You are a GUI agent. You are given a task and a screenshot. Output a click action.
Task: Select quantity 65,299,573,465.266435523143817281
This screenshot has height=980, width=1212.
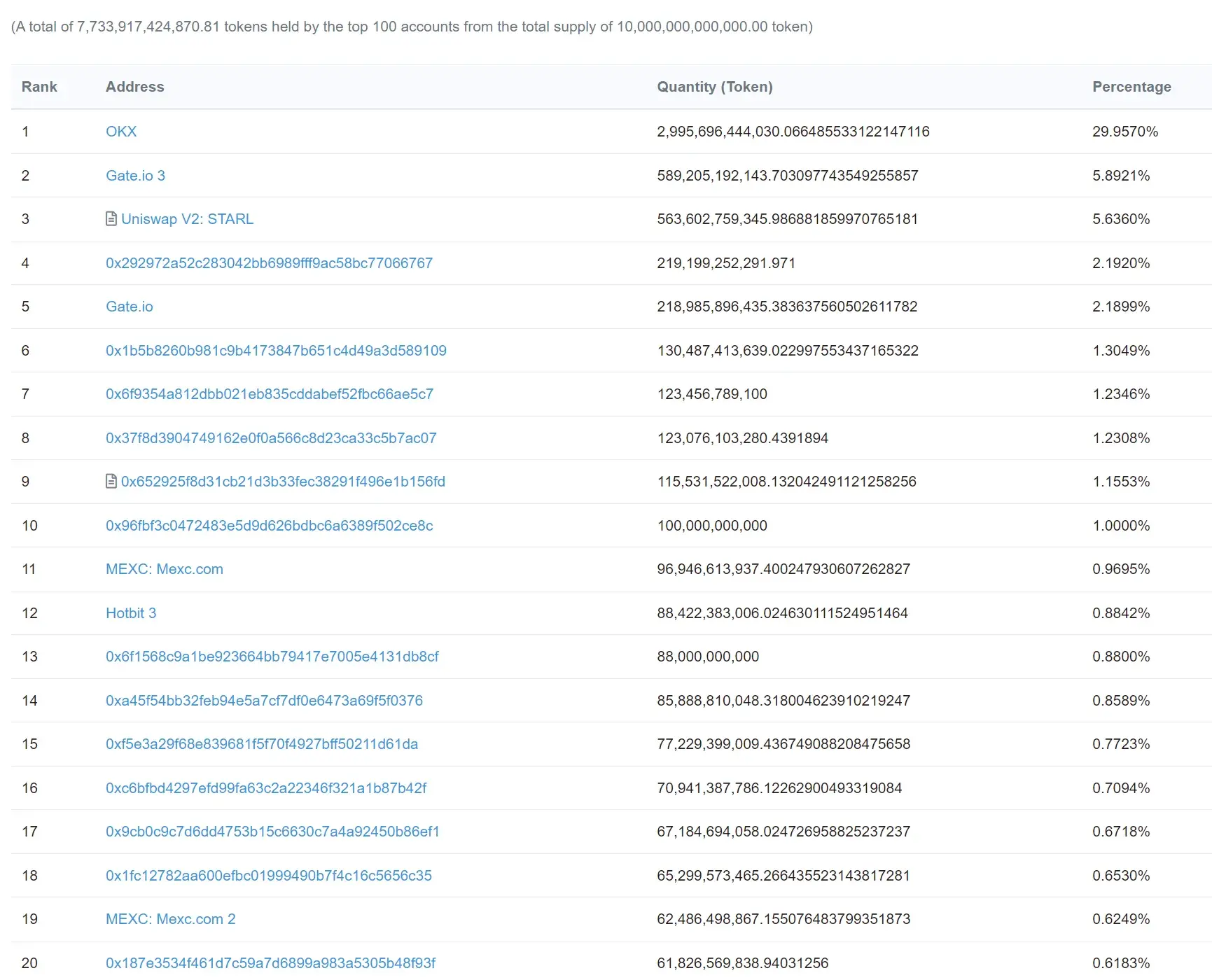[783, 876]
